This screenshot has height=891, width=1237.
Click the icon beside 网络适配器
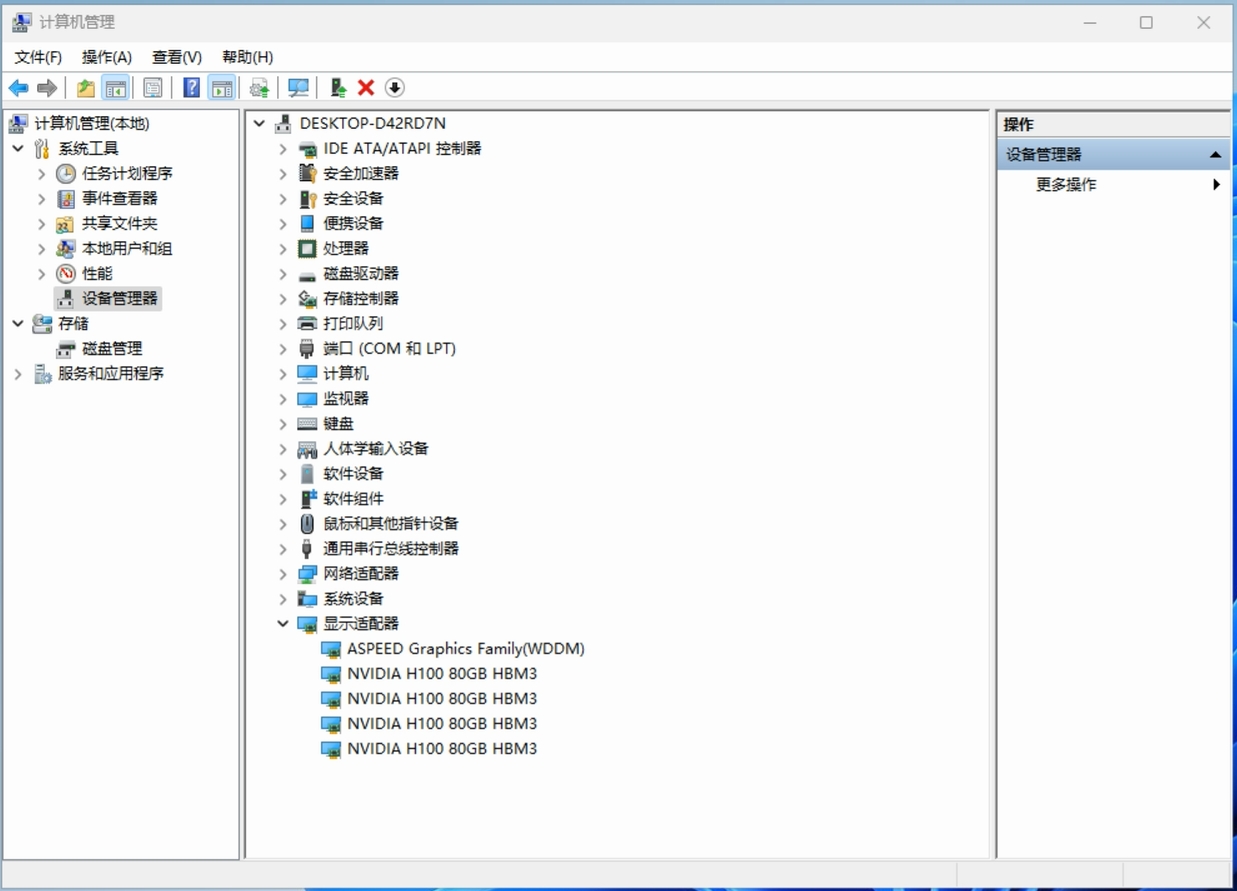tap(307, 573)
